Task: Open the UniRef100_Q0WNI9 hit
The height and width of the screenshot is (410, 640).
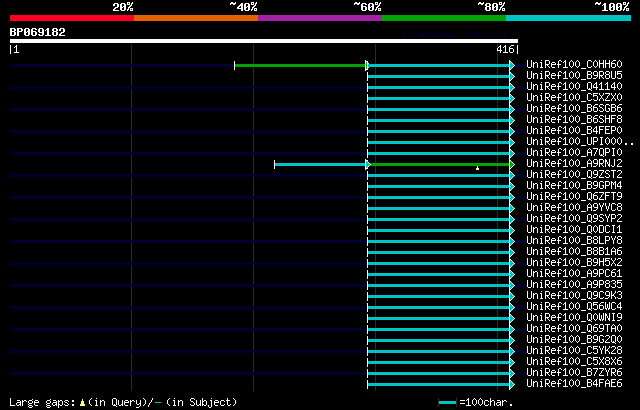Action: tap(574, 318)
